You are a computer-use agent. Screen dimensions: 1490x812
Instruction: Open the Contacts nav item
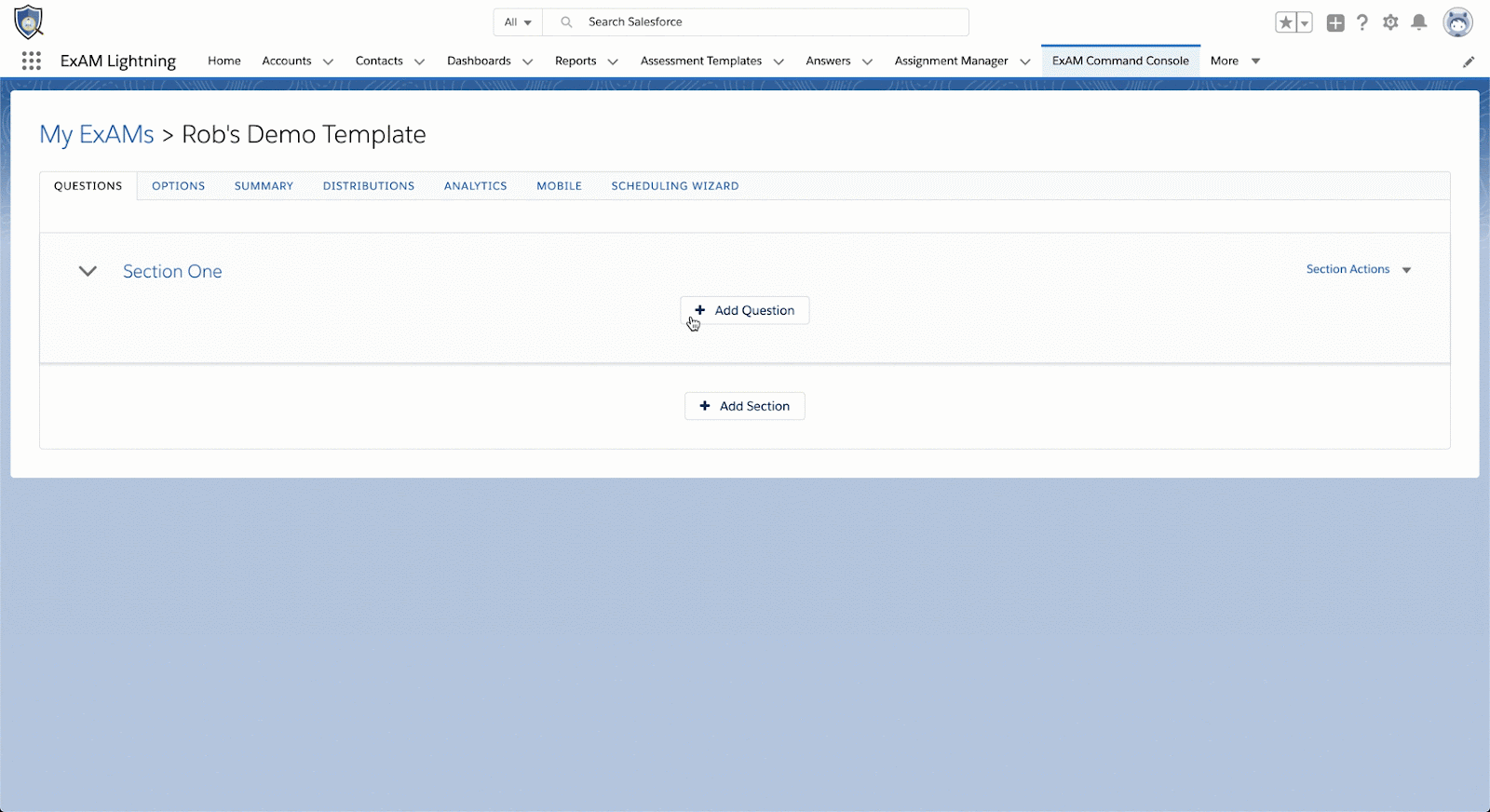[x=379, y=61]
